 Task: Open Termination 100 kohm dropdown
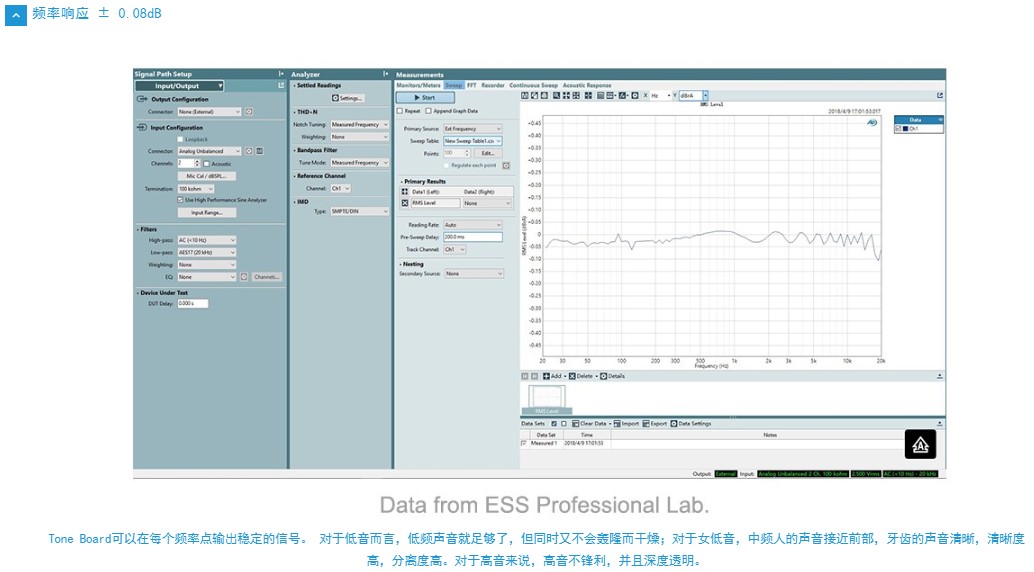196,189
